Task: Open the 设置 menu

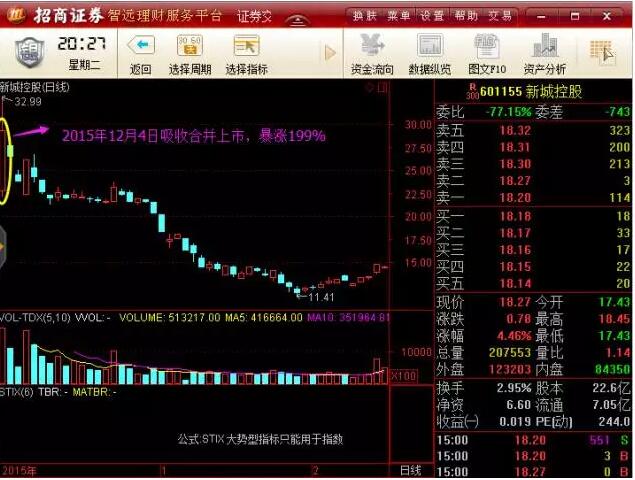Action: [x=432, y=16]
